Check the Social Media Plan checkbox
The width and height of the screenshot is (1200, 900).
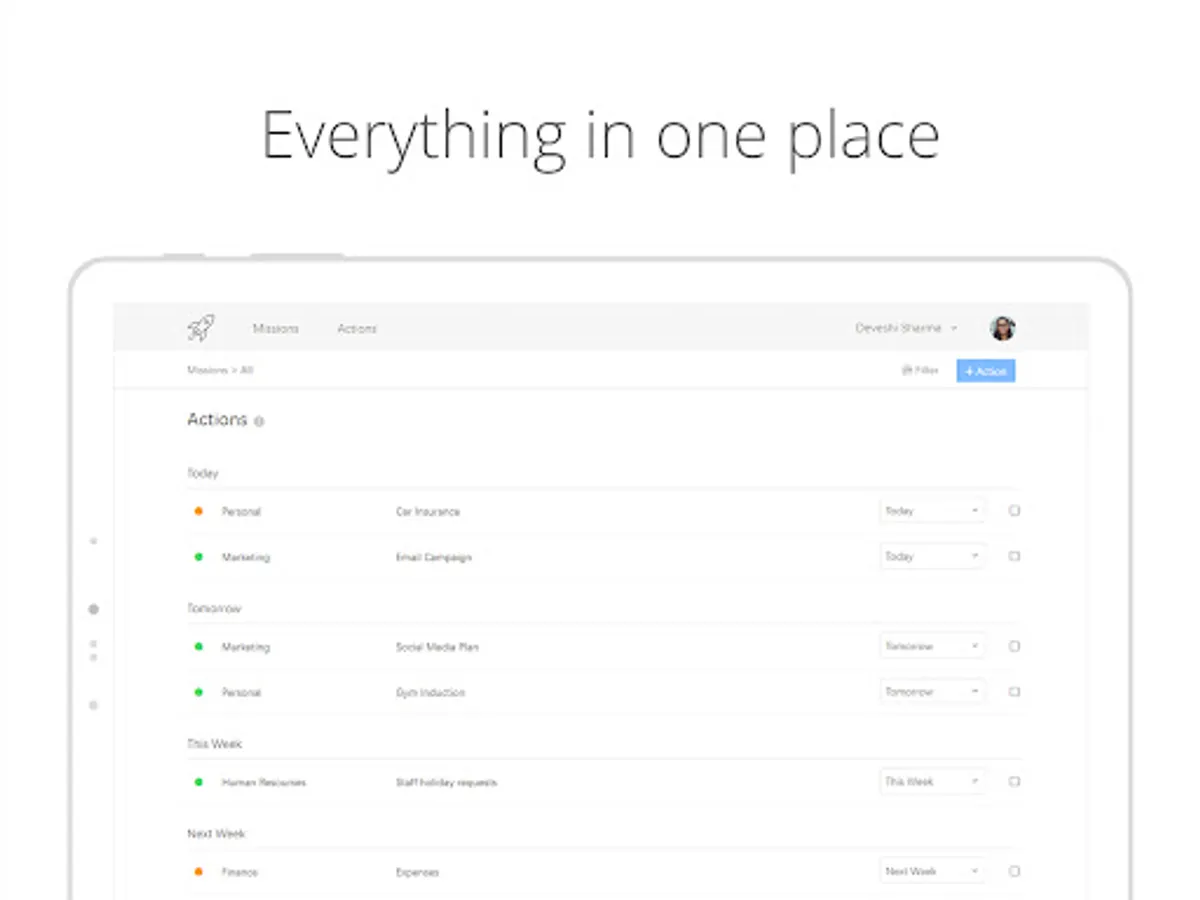pos(1014,647)
